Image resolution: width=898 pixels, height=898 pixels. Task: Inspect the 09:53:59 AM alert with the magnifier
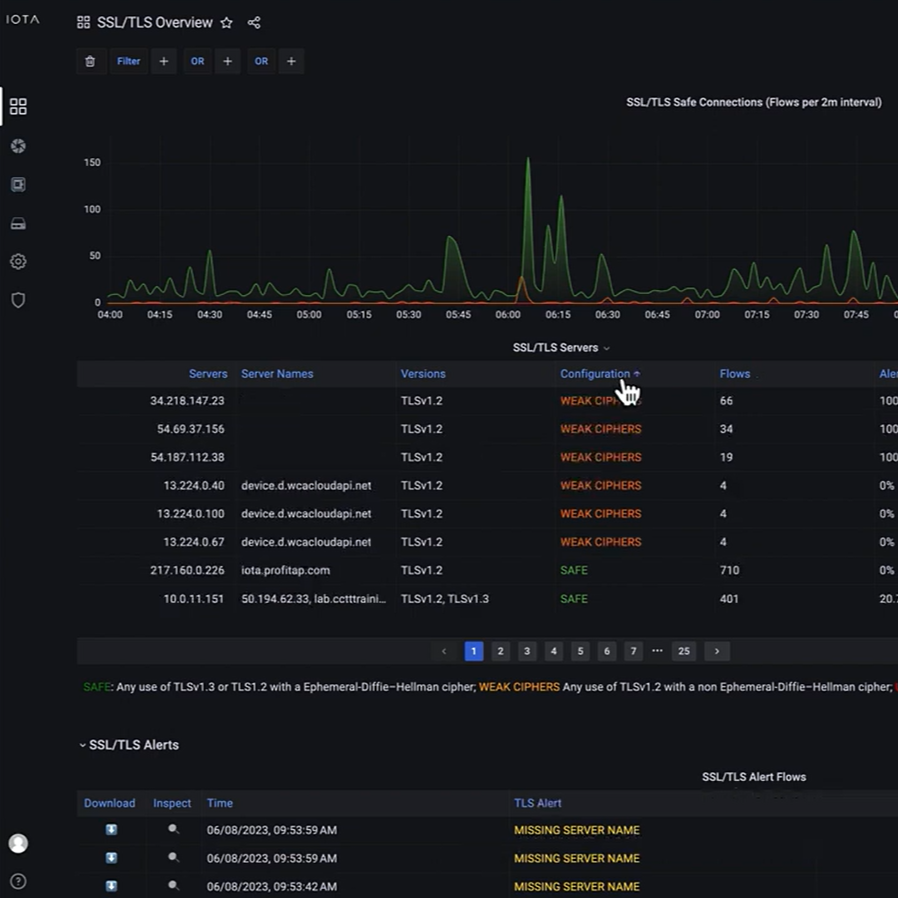pyautogui.click(x=171, y=829)
